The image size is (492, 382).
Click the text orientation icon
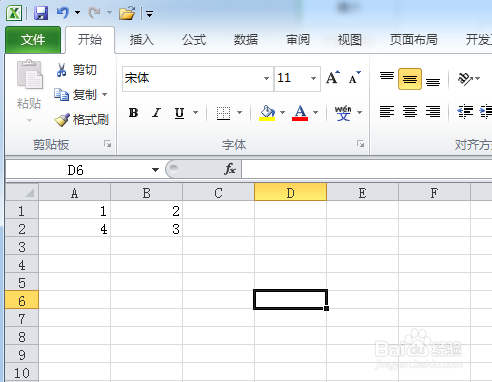click(466, 79)
